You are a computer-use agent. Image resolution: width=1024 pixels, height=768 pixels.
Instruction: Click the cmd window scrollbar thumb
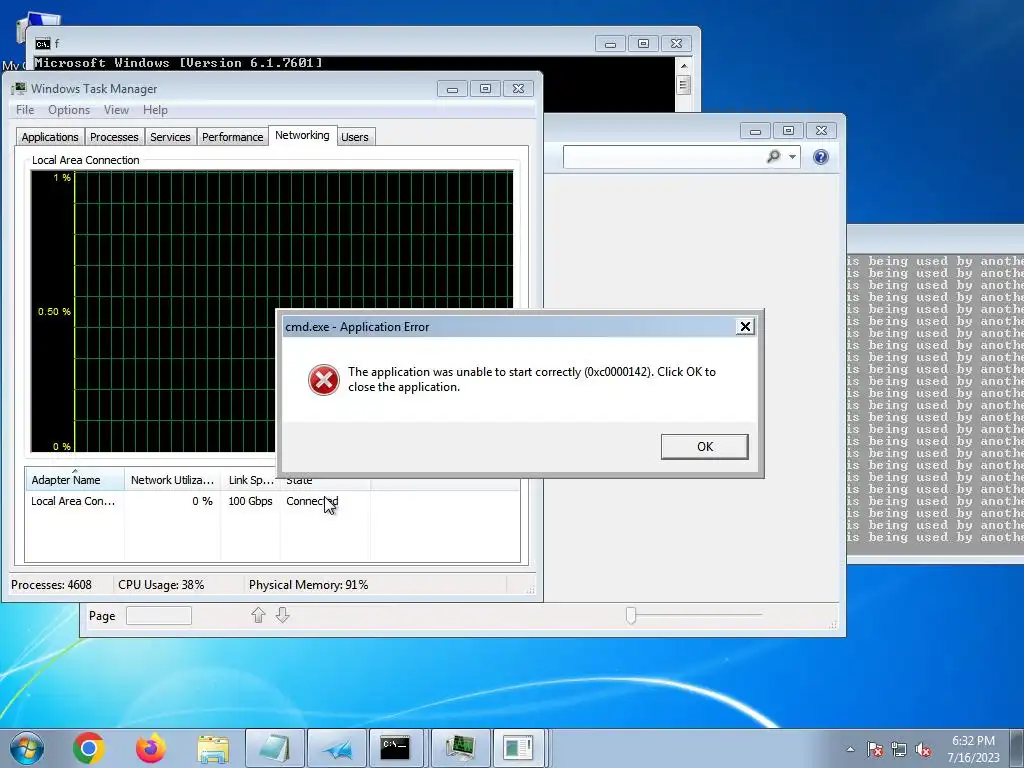point(683,85)
